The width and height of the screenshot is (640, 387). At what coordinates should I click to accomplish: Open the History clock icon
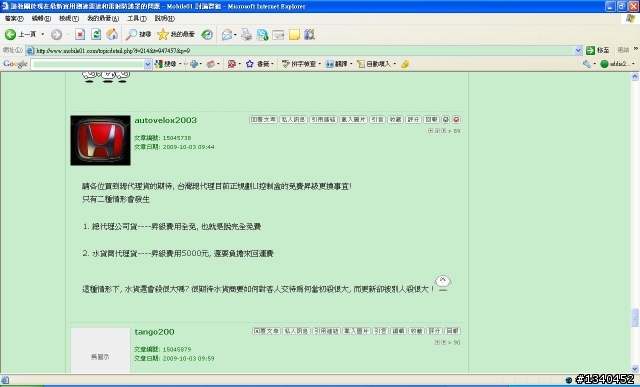pyautogui.click(x=207, y=35)
